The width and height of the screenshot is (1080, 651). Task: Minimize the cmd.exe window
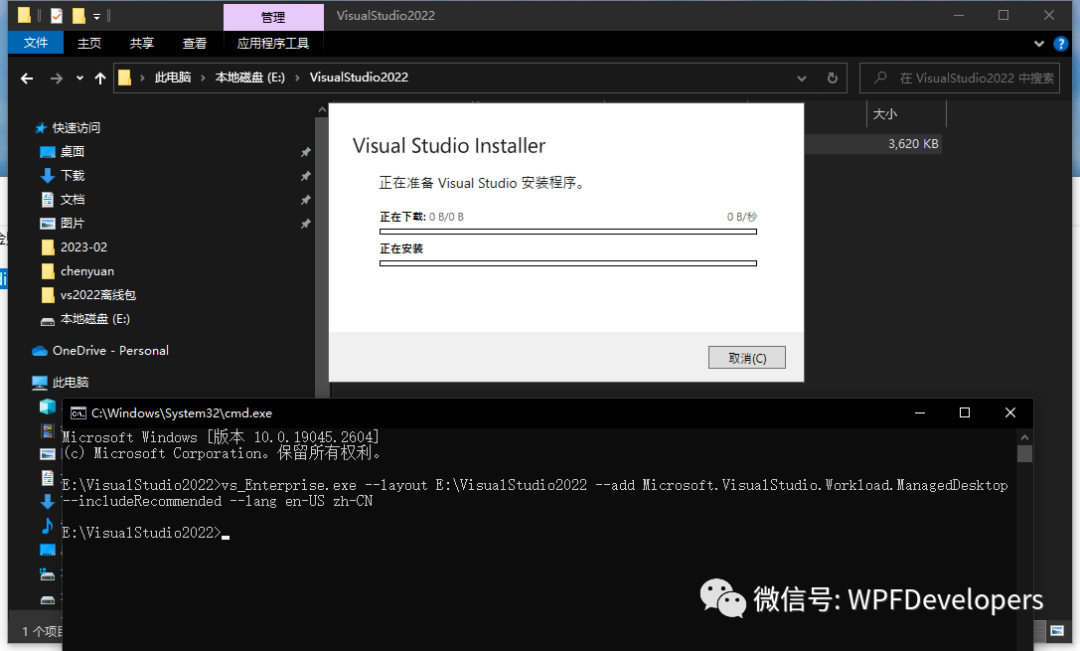[920, 413]
